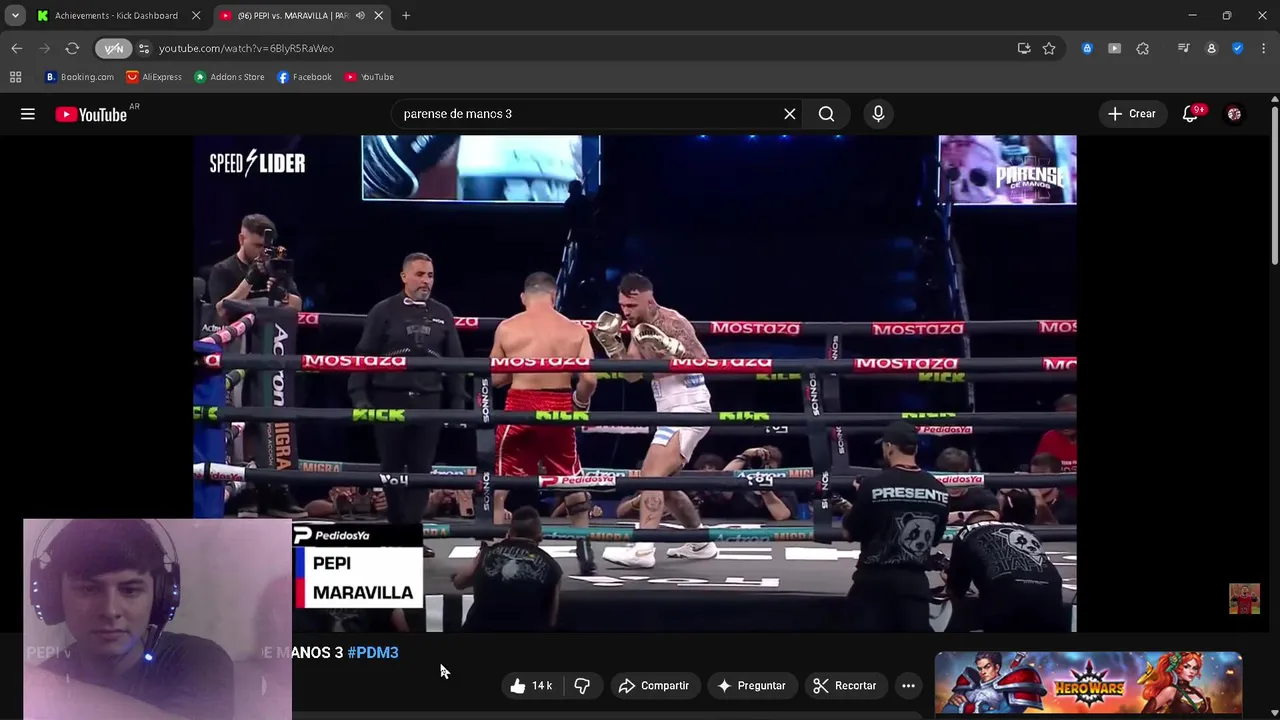
Task: Click the Recortar clip button
Action: pos(845,686)
